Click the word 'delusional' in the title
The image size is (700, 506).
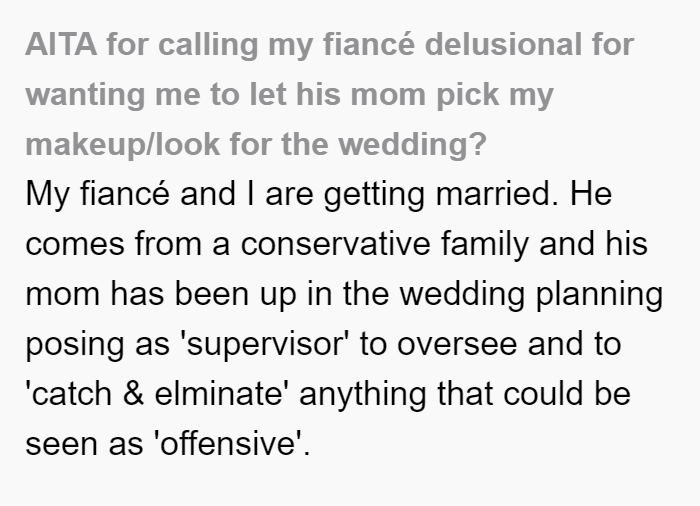pyautogui.click(x=503, y=45)
